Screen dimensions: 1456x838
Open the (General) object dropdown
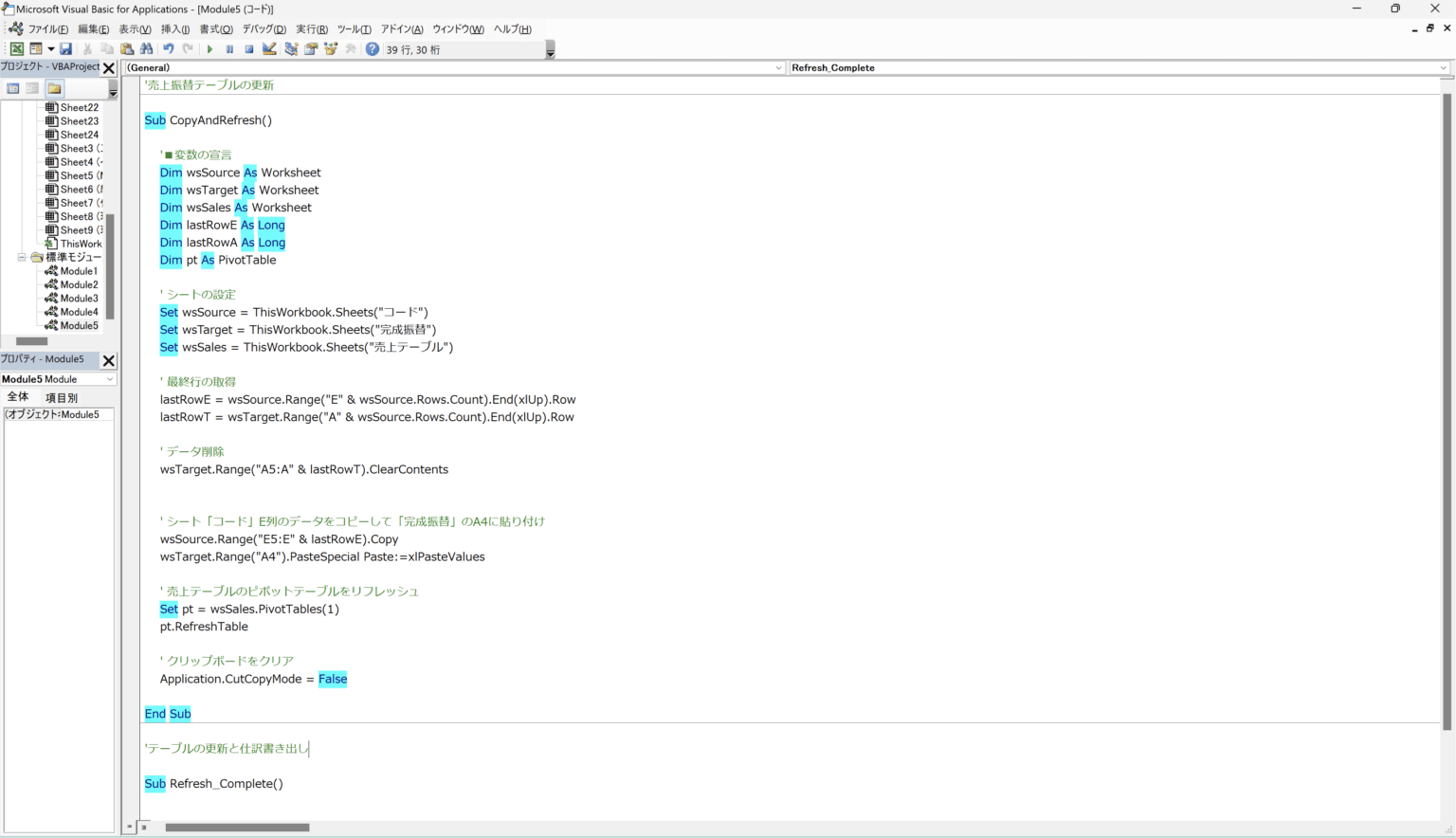[x=778, y=68]
